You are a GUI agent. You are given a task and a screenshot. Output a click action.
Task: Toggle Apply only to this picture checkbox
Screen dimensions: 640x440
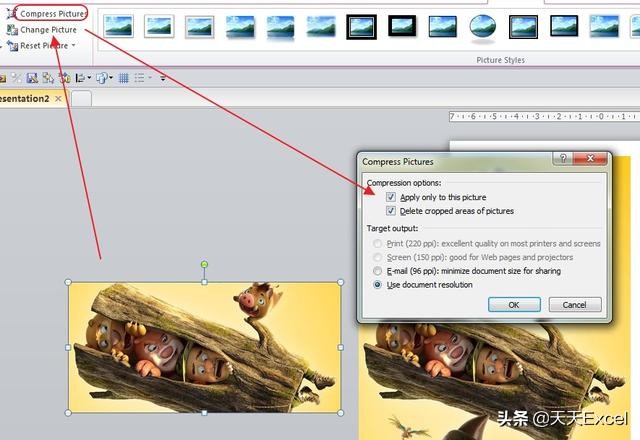coord(391,197)
